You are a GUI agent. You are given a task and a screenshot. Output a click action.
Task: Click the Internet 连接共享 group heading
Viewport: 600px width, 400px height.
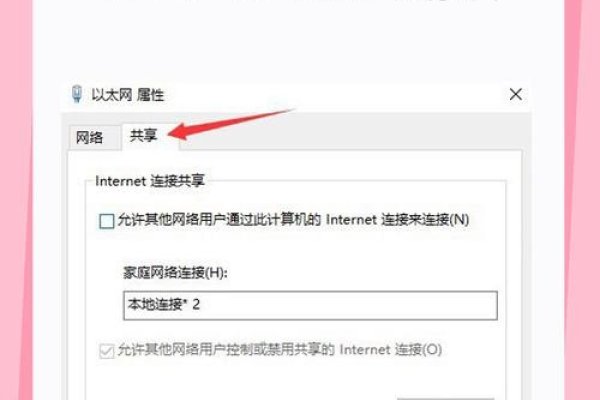[x=150, y=181]
